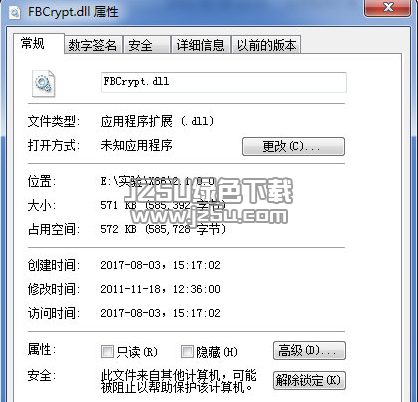This screenshot has height=402, width=418.
Task: Click the 未知应用程序 text
Action: pyautogui.click(x=137, y=145)
